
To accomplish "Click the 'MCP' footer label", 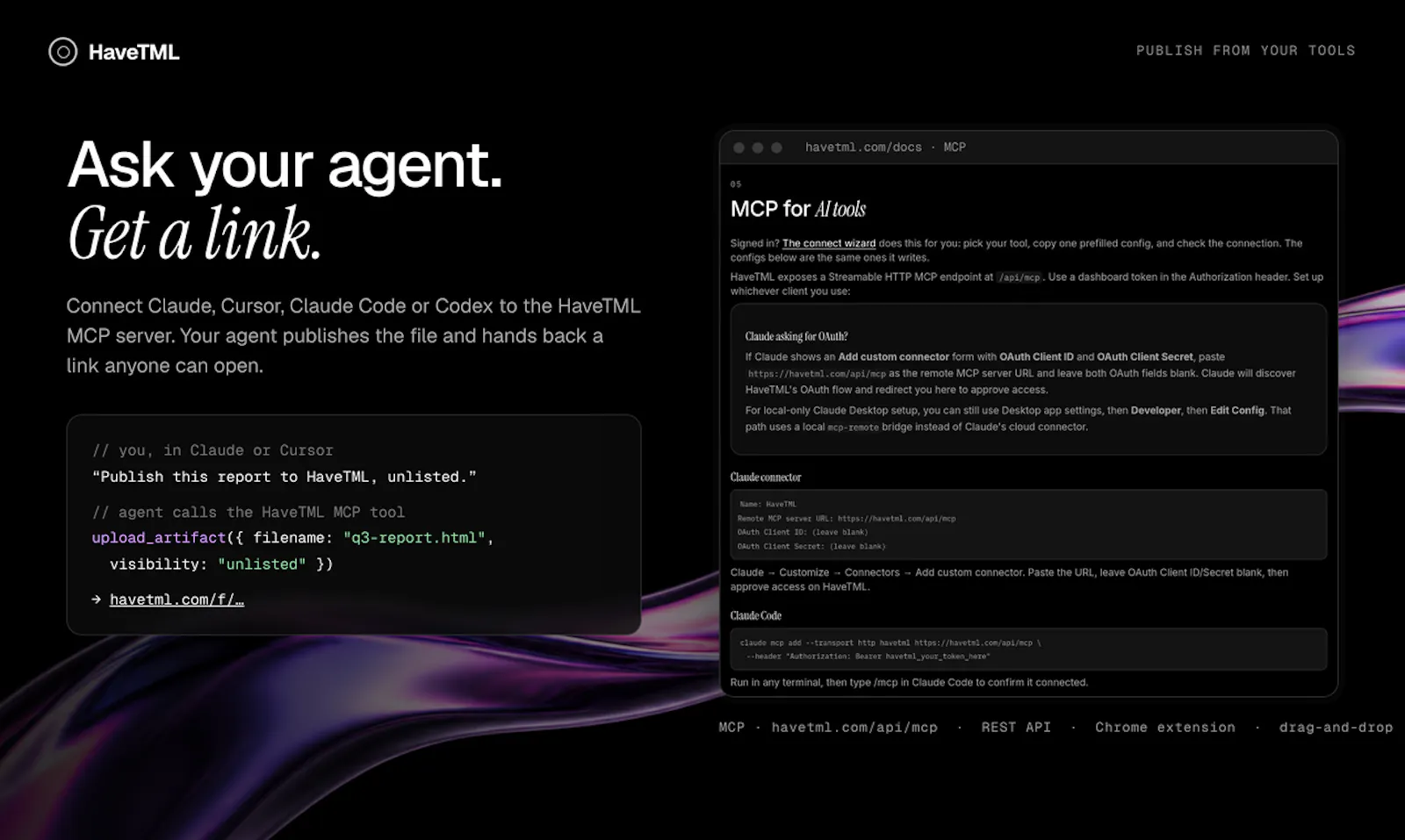I will [x=731, y=728].
